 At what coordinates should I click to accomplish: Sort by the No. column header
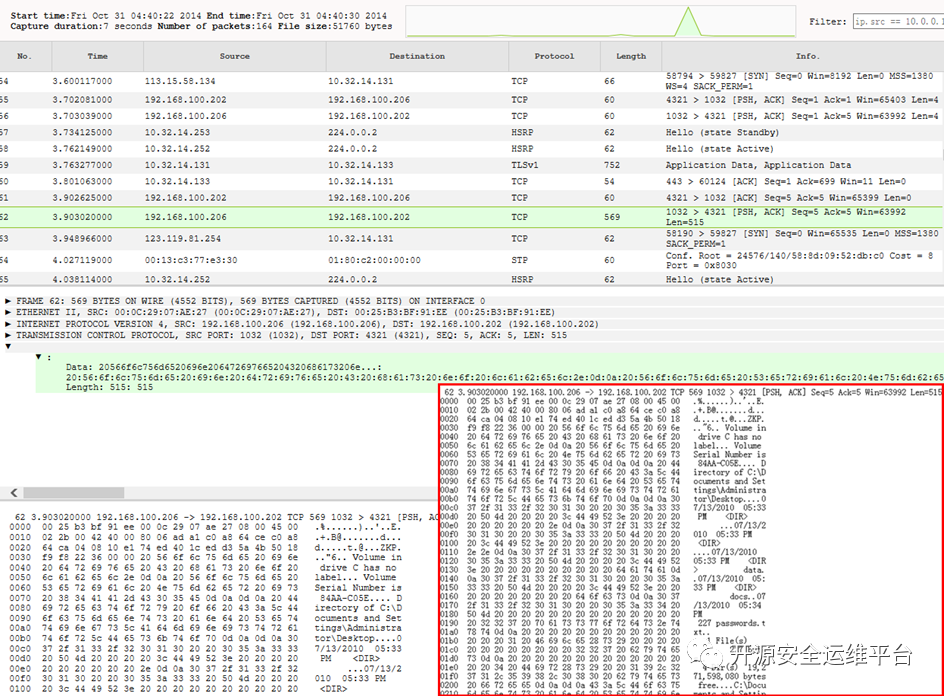coord(24,56)
